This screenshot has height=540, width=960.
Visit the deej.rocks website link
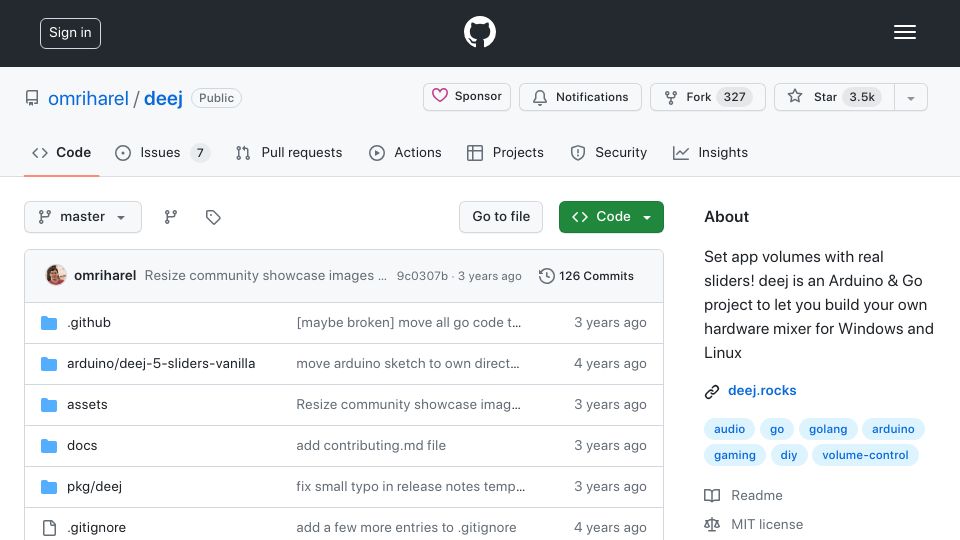[762, 391]
